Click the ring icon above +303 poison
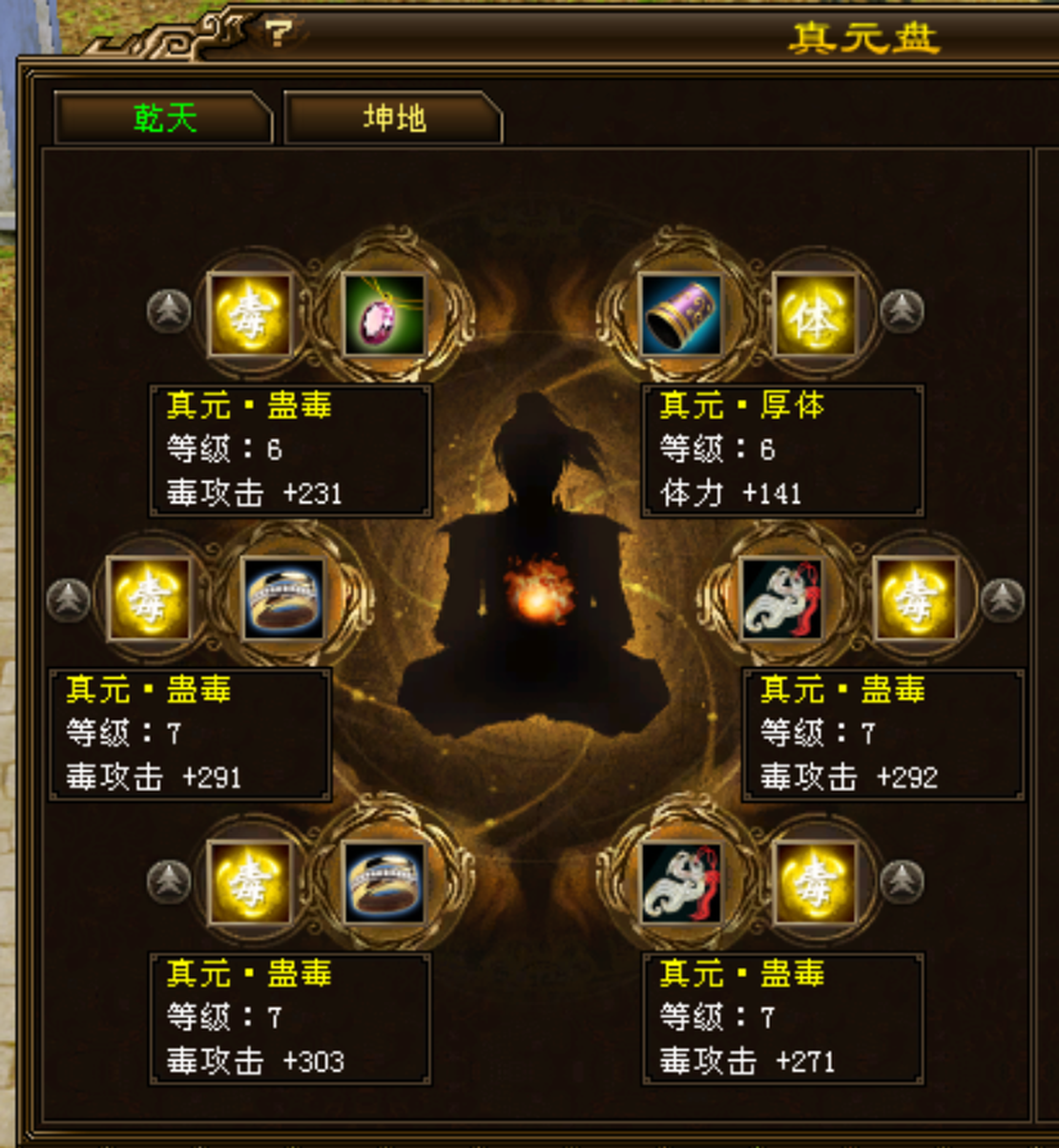 (x=384, y=883)
